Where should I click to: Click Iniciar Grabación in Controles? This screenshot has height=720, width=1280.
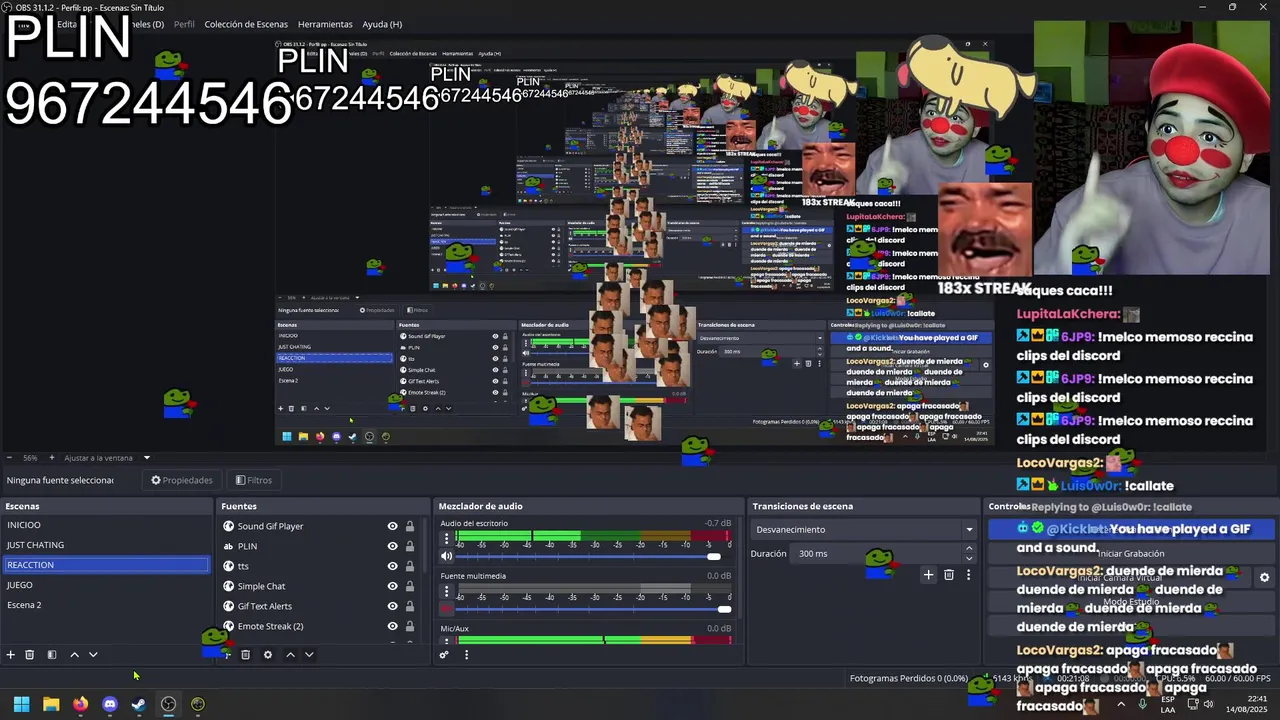click(x=1131, y=553)
